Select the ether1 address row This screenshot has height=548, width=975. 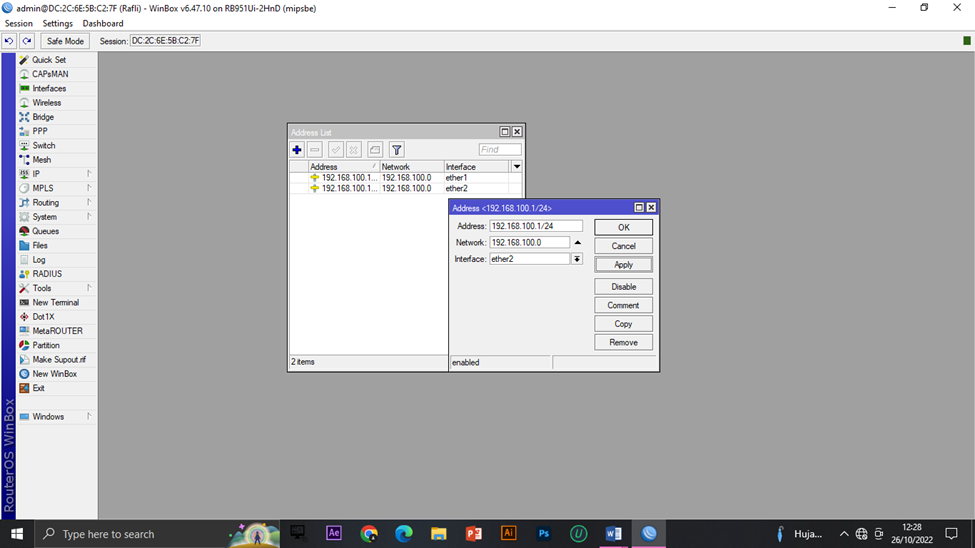click(407, 178)
